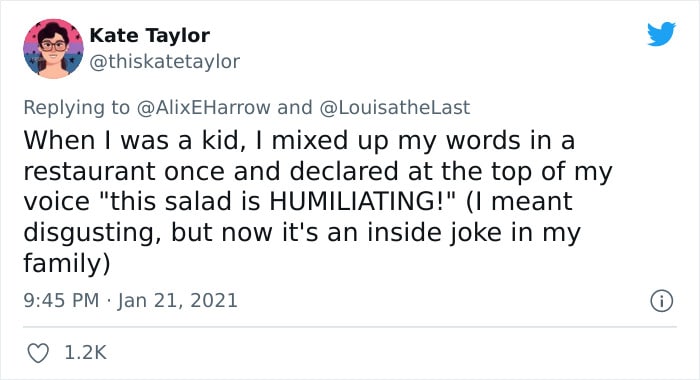Click the Twitter bird logo
700x380 pixels.
[661, 33]
